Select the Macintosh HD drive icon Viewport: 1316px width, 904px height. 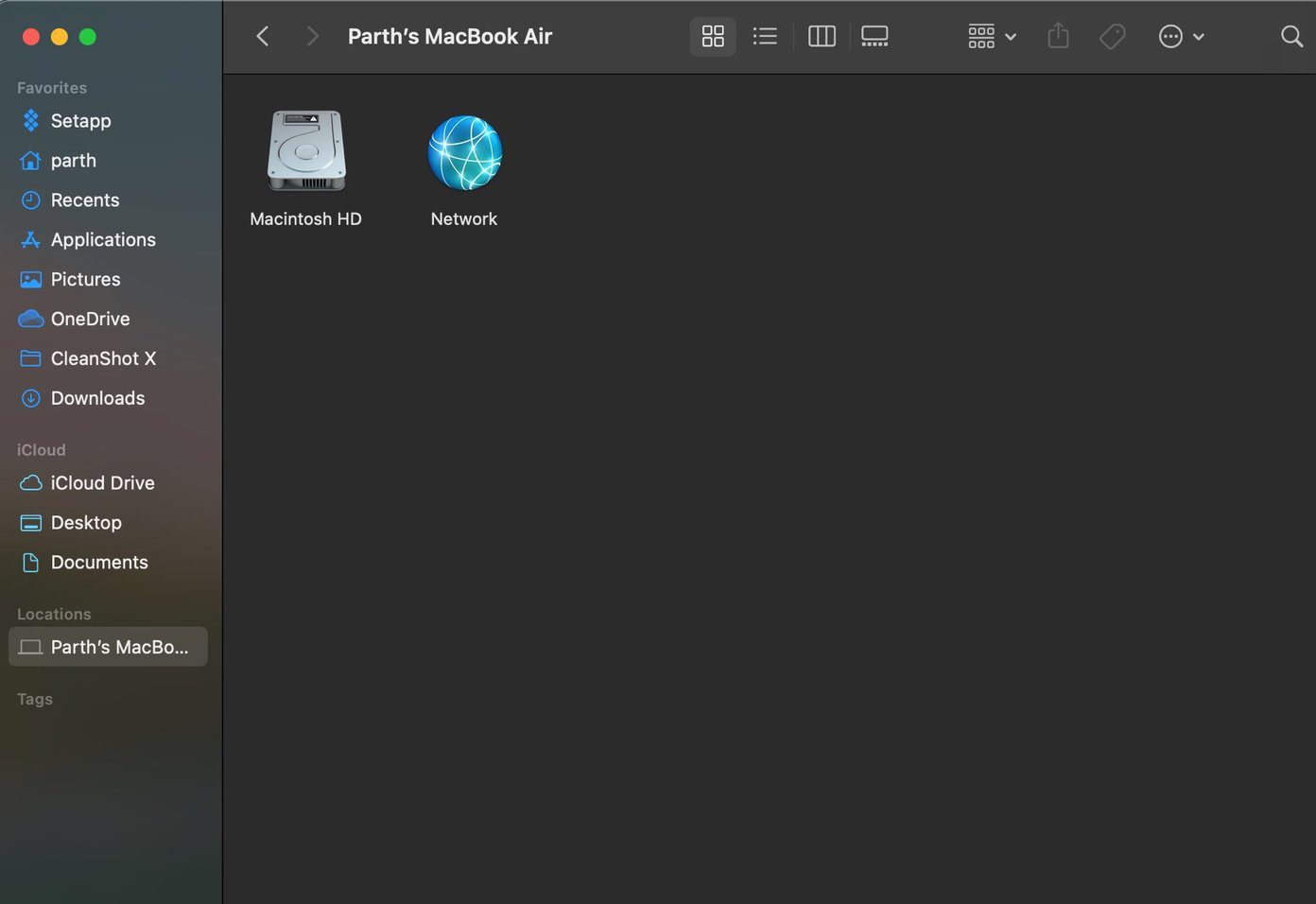(306, 151)
